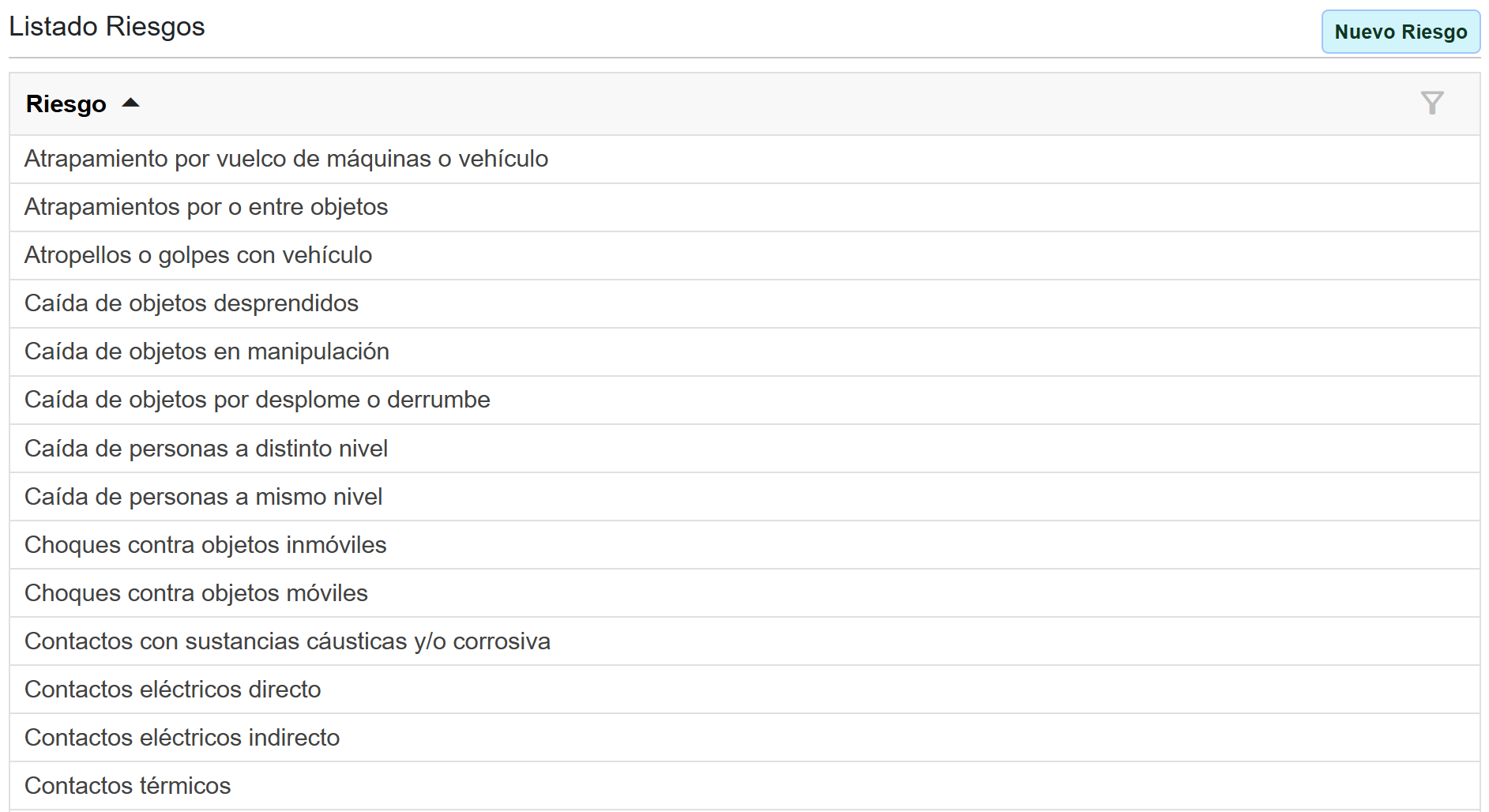Click the Listado Riesgos heading
The image size is (1489, 812).
(107, 27)
